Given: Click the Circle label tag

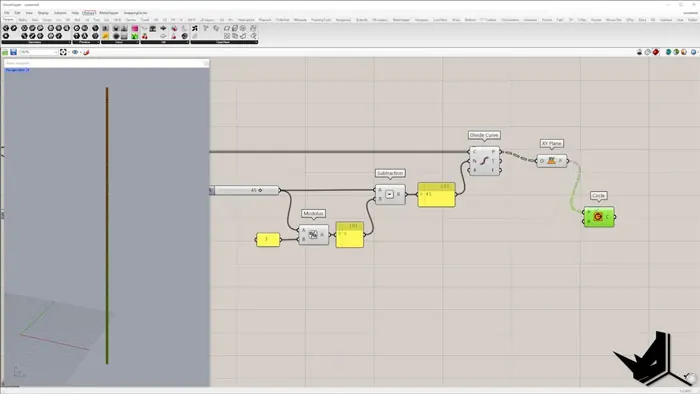Looking at the screenshot, I should point(598,196).
